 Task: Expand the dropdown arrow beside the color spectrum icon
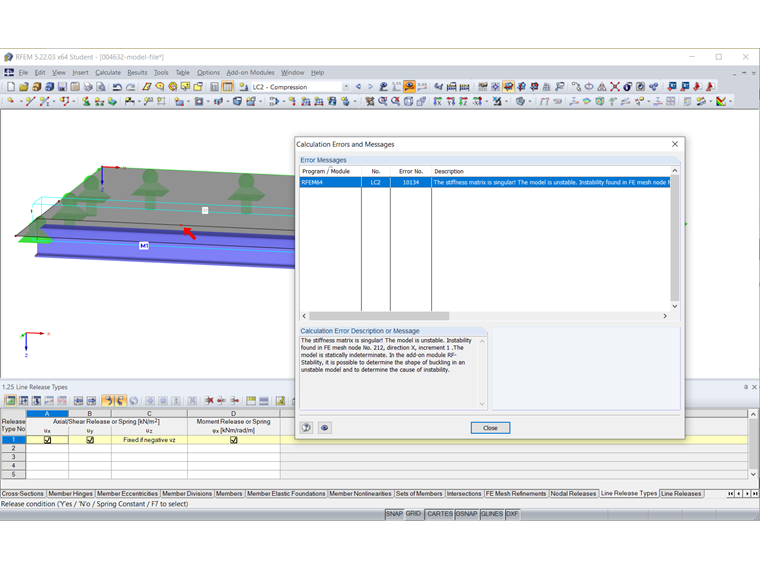[x=730, y=101]
